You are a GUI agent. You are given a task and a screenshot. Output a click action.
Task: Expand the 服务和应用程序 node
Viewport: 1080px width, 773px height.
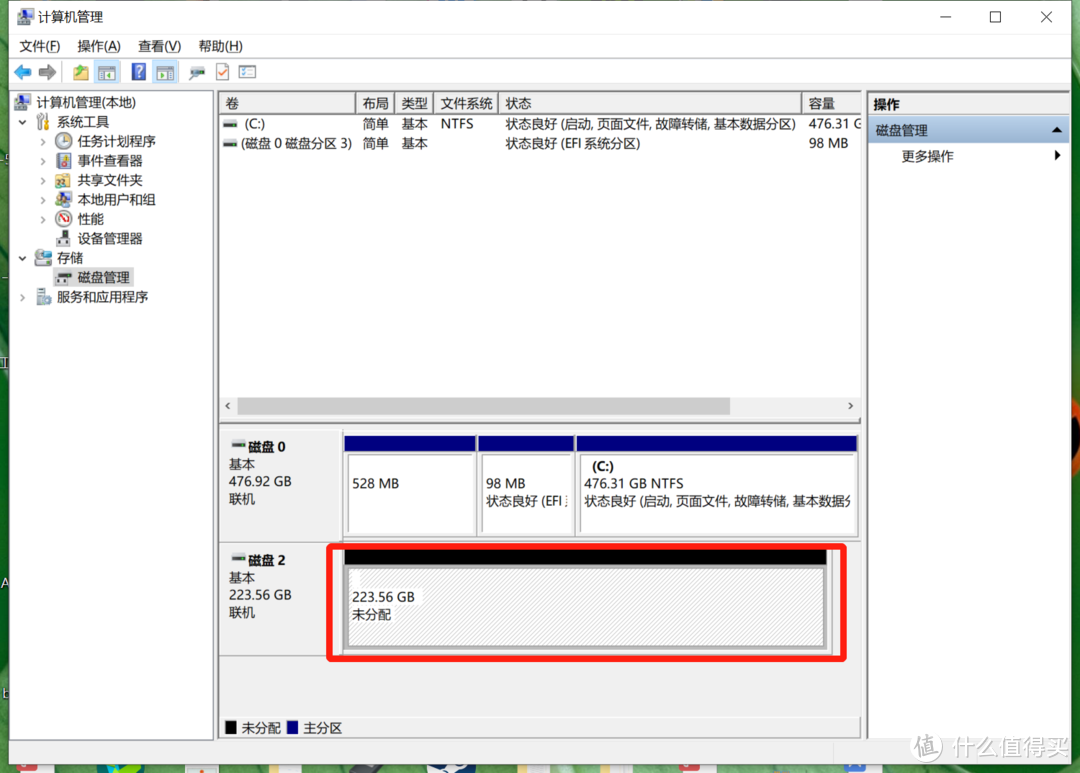click(x=23, y=298)
